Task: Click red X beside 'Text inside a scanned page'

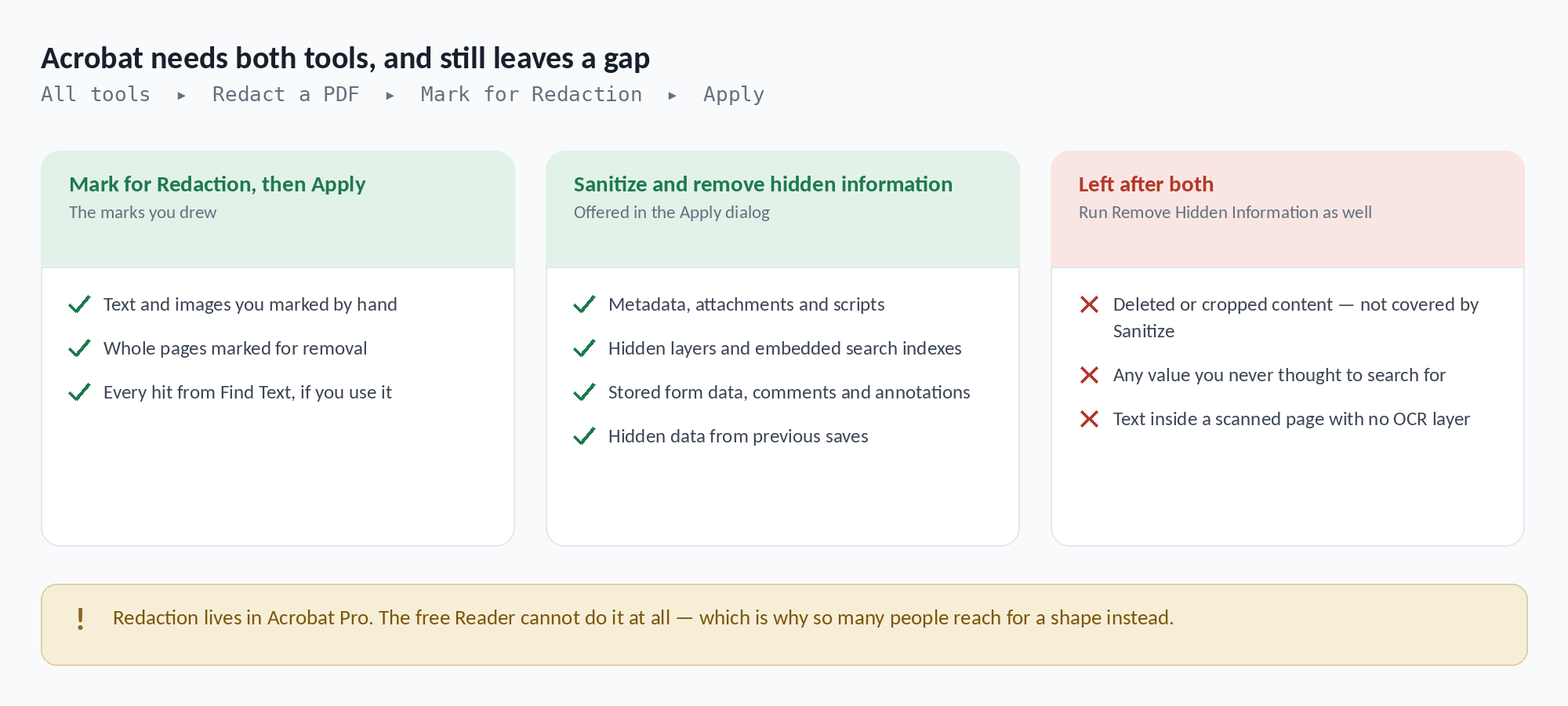Action: pos(1089,419)
